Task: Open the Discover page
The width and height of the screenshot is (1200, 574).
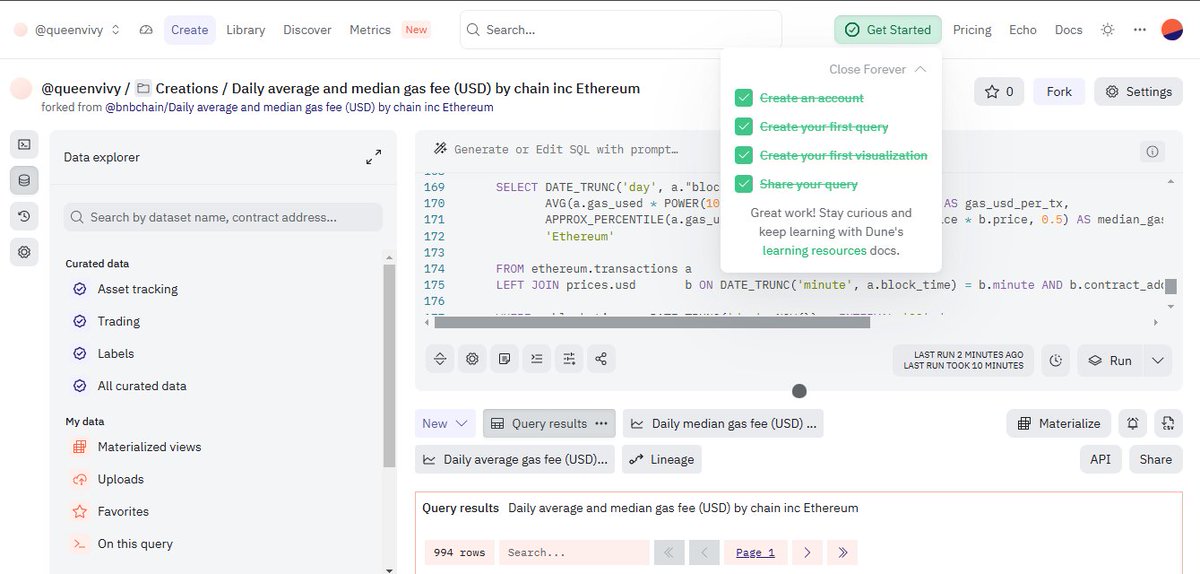Action: pyautogui.click(x=307, y=30)
